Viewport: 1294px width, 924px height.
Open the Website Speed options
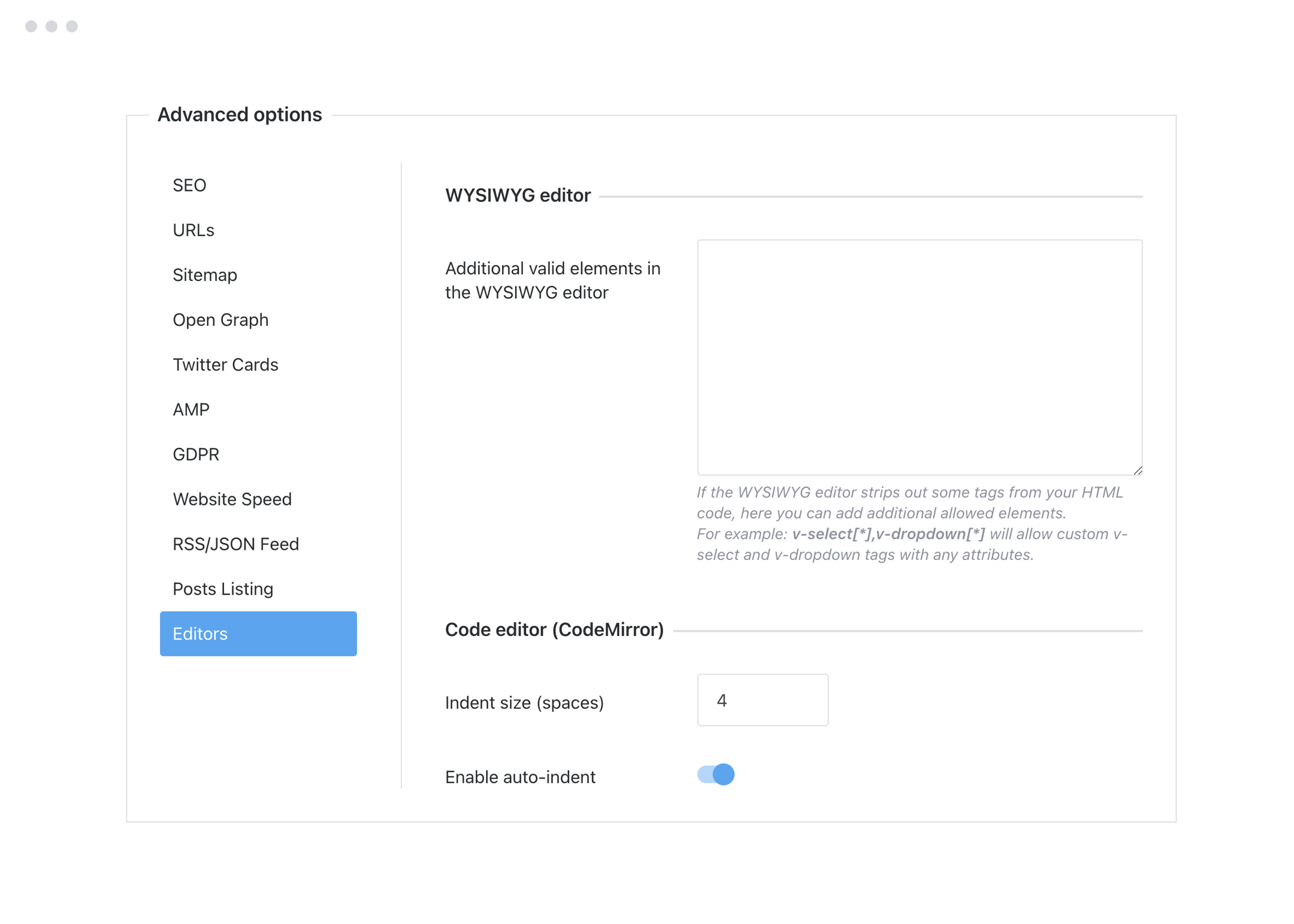[232, 499]
